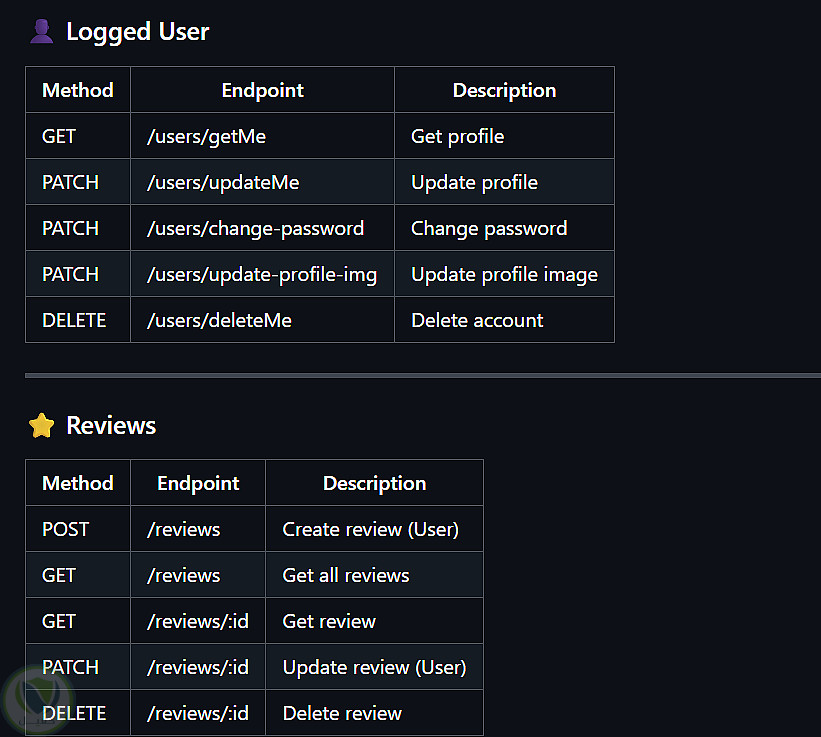The image size is (821, 737).
Task: Click the /users/change-password endpoint
Action: click(255, 228)
